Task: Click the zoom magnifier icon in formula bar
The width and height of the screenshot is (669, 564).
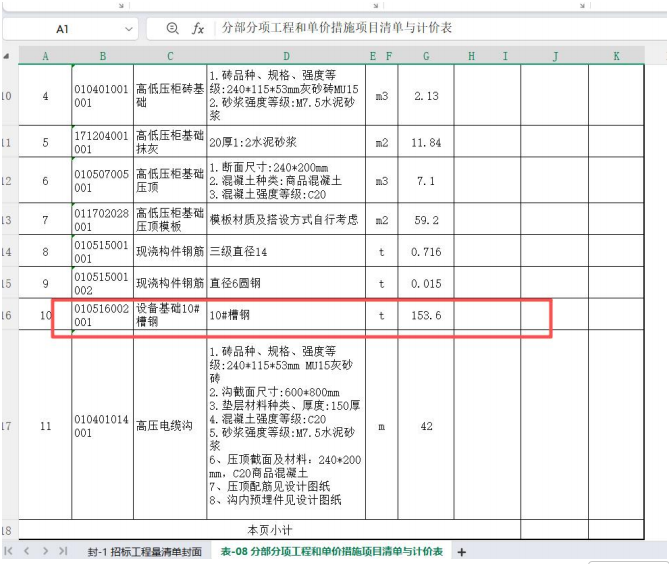Action: (x=173, y=29)
